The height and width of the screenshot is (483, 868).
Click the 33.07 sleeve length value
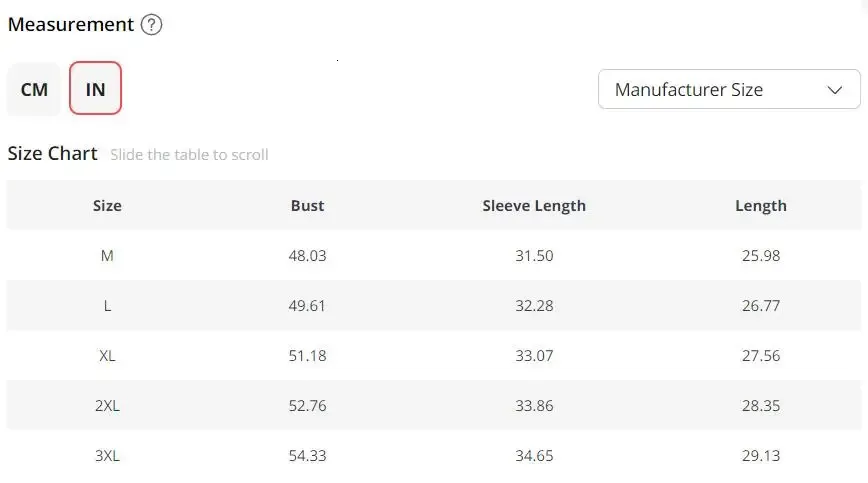click(x=534, y=356)
